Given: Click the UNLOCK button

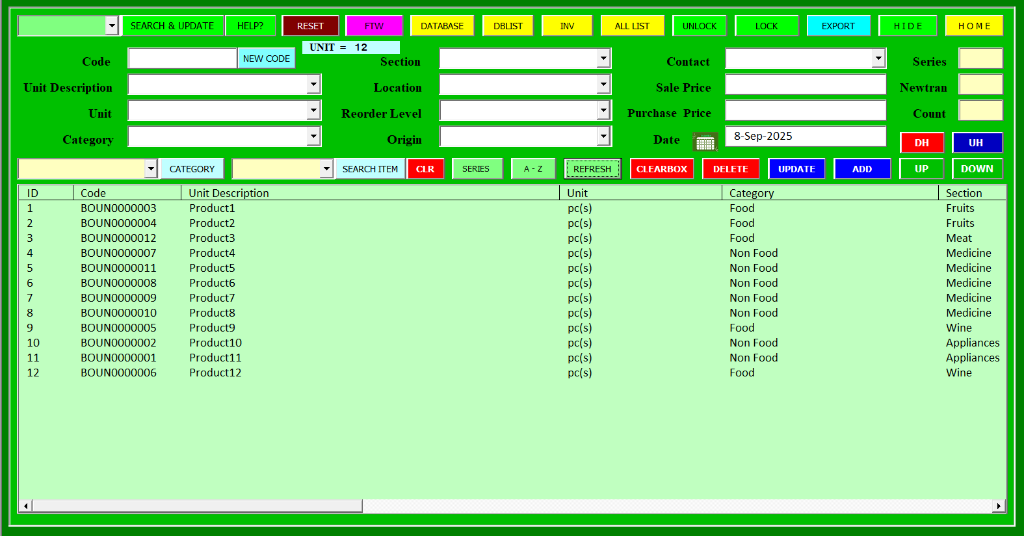Looking at the screenshot, I should 699,26.
